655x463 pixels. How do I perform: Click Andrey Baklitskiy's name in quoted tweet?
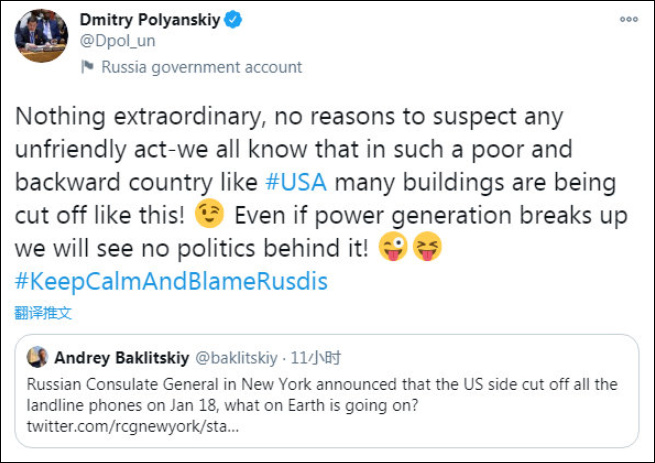click(x=117, y=358)
